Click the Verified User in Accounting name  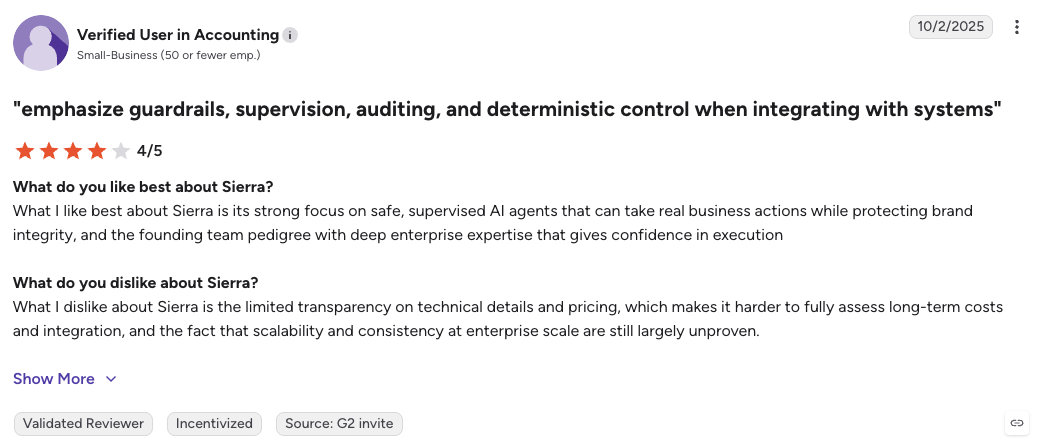[178, 35]
